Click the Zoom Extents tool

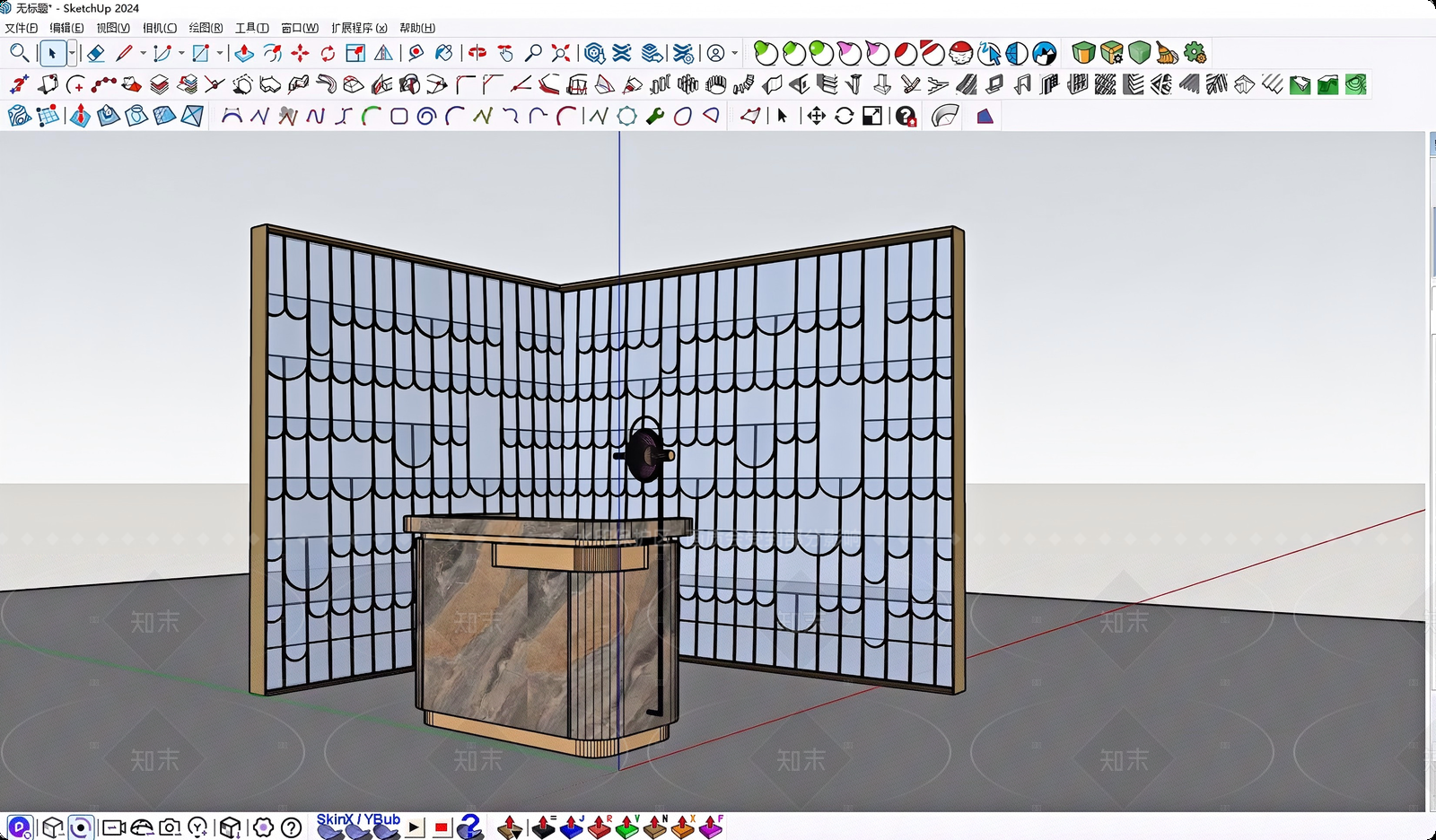pos(561,53)
